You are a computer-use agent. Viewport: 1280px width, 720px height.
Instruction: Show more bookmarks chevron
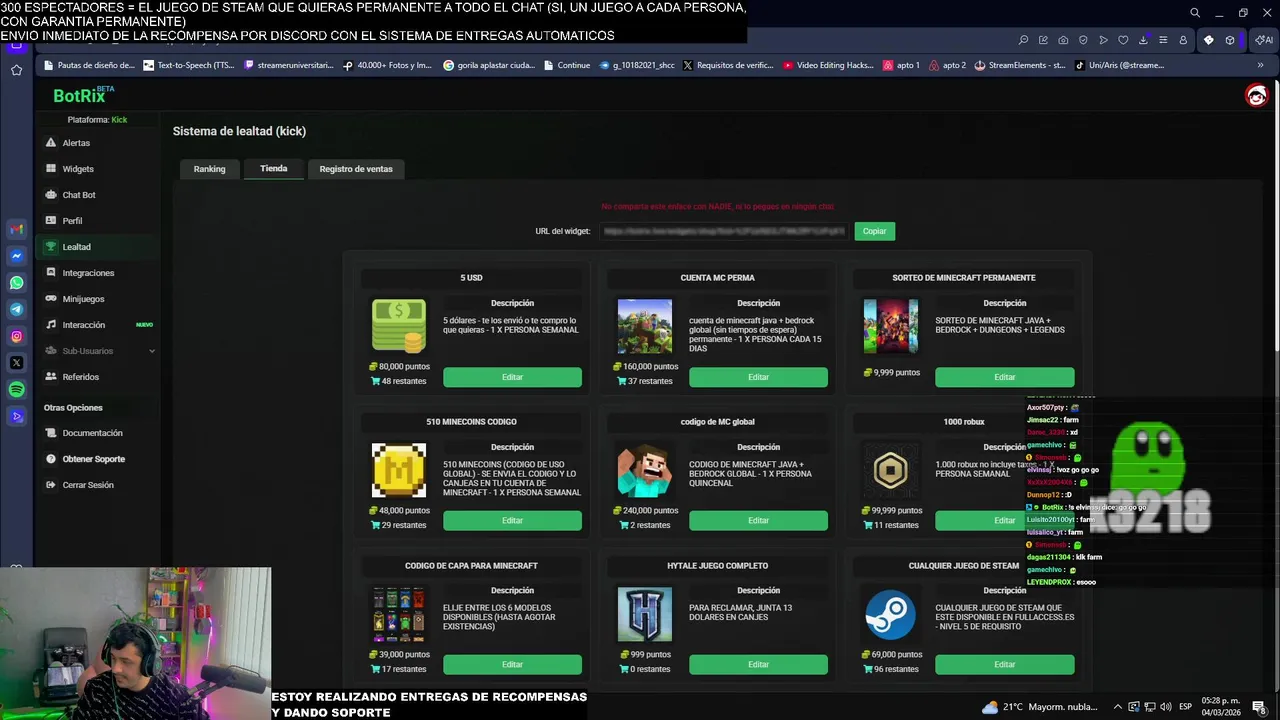[1260, 65]
